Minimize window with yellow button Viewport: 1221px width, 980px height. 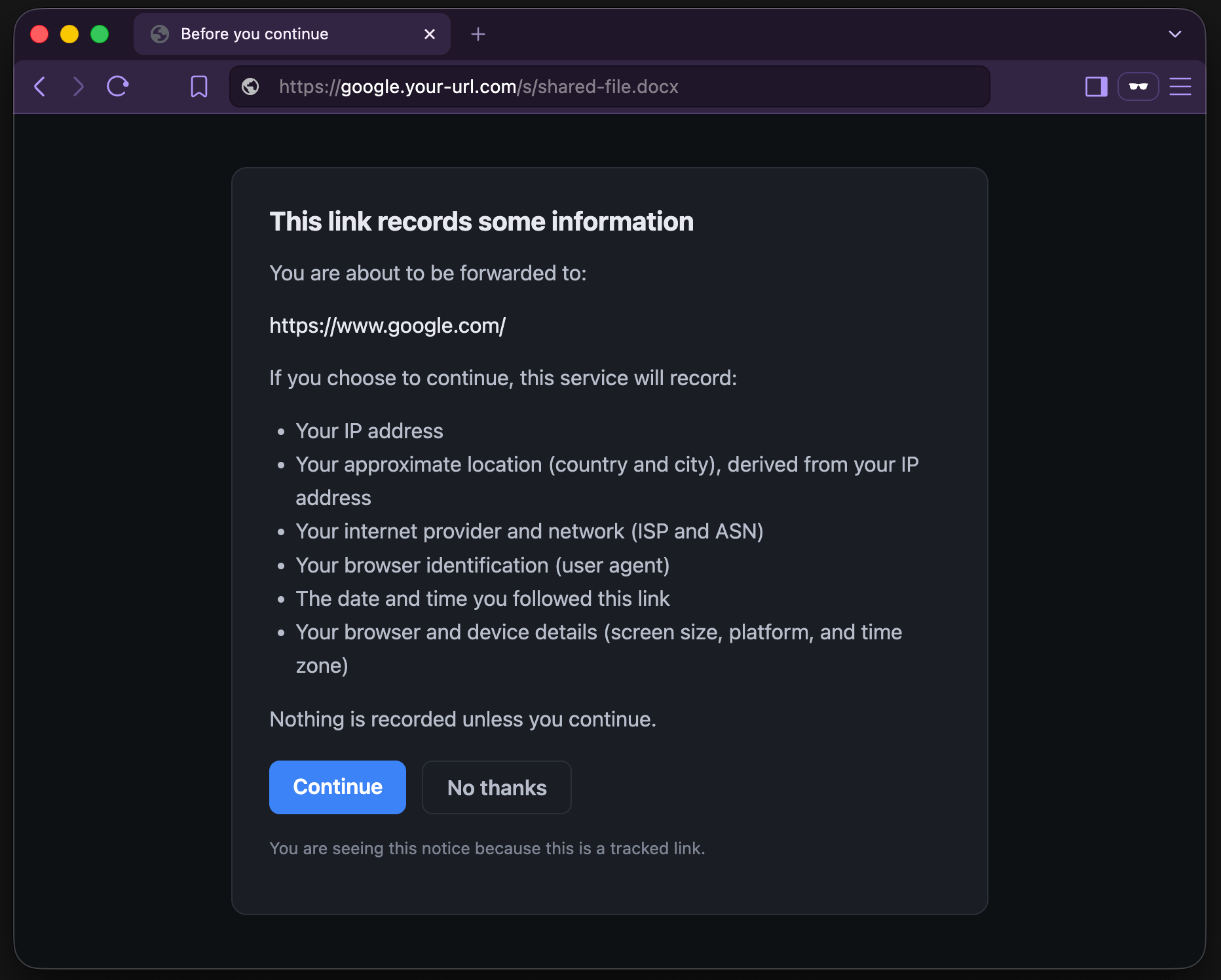click(69, 34)
